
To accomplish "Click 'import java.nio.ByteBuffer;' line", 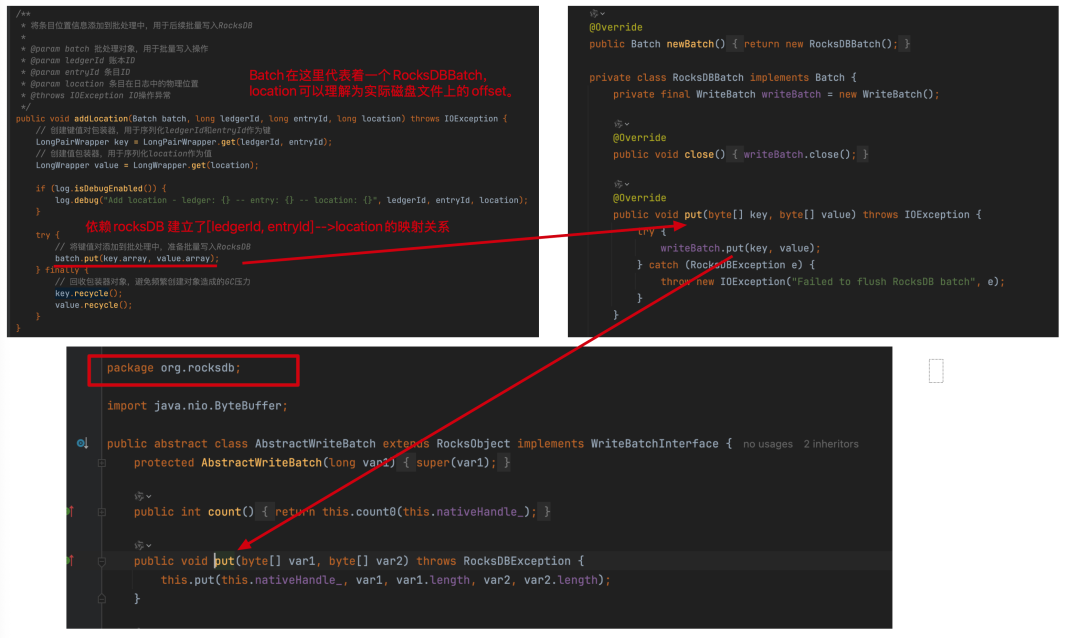I will click(x=197, y=406).
